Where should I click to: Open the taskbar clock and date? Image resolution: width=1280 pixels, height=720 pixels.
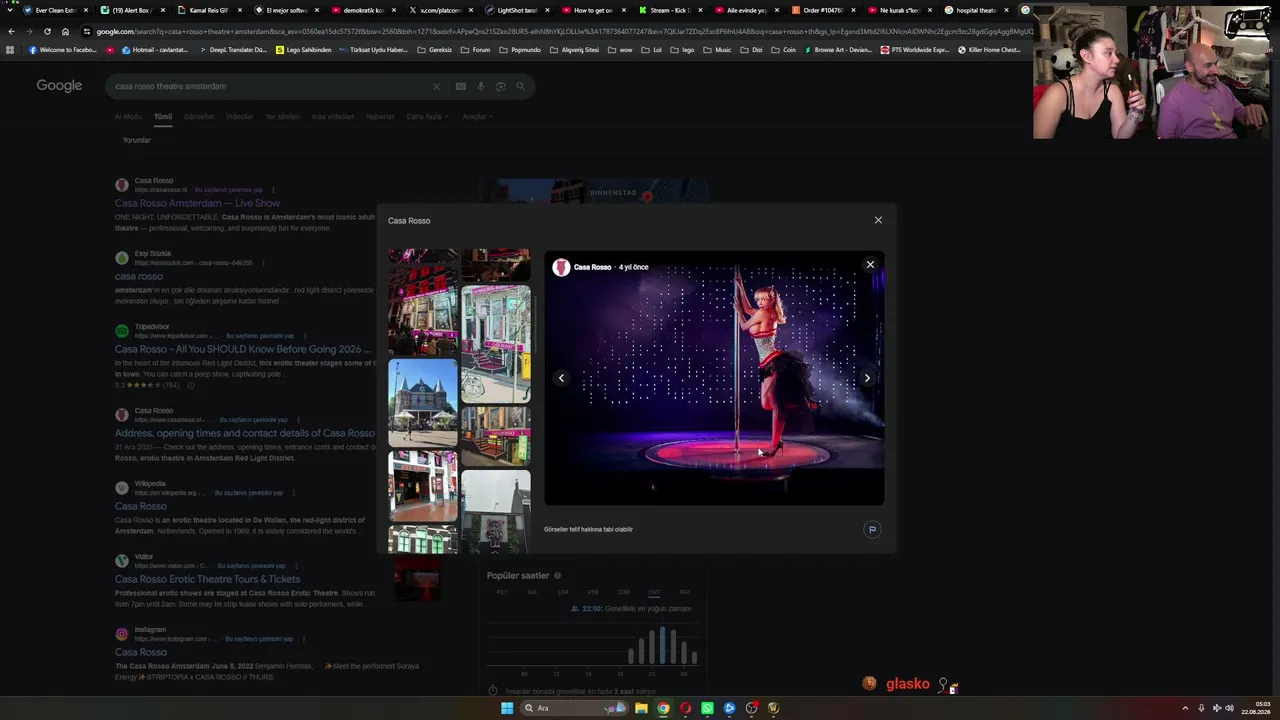tap(1256, 708)
